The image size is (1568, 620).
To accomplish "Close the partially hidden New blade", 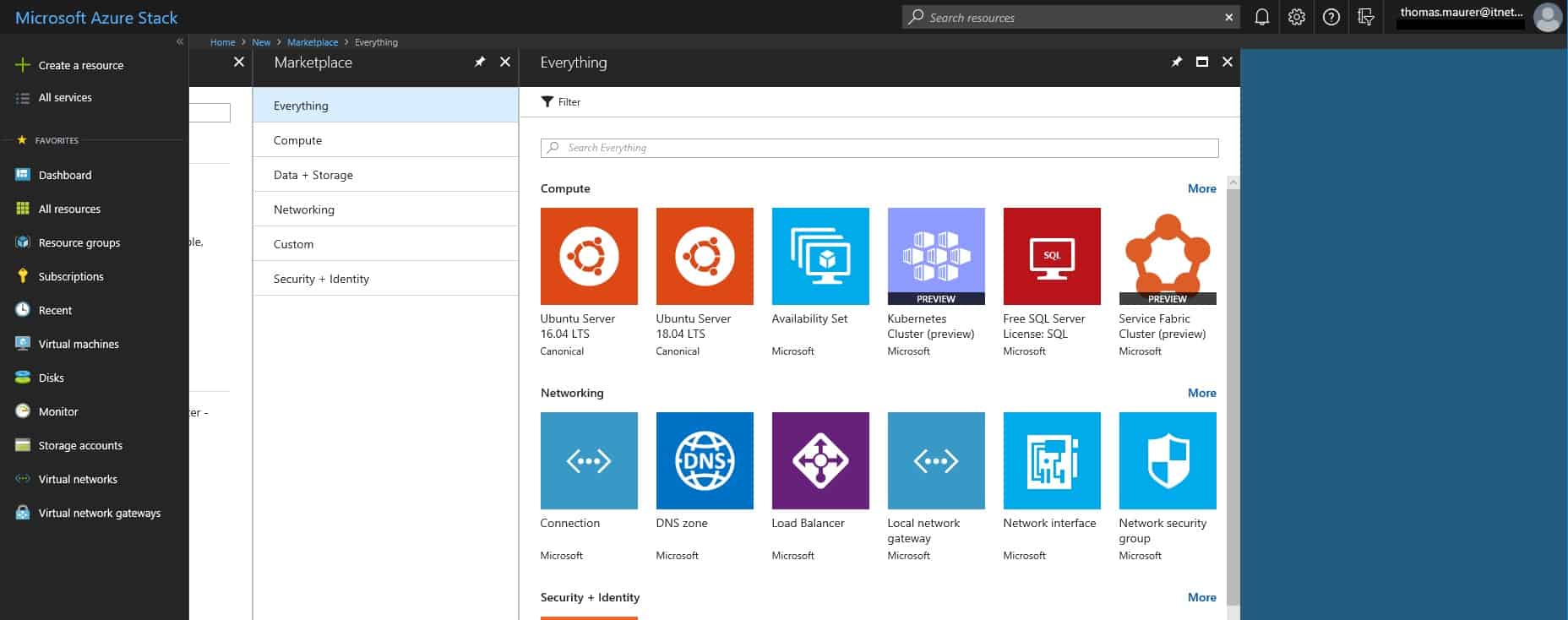I will [239, 62].
